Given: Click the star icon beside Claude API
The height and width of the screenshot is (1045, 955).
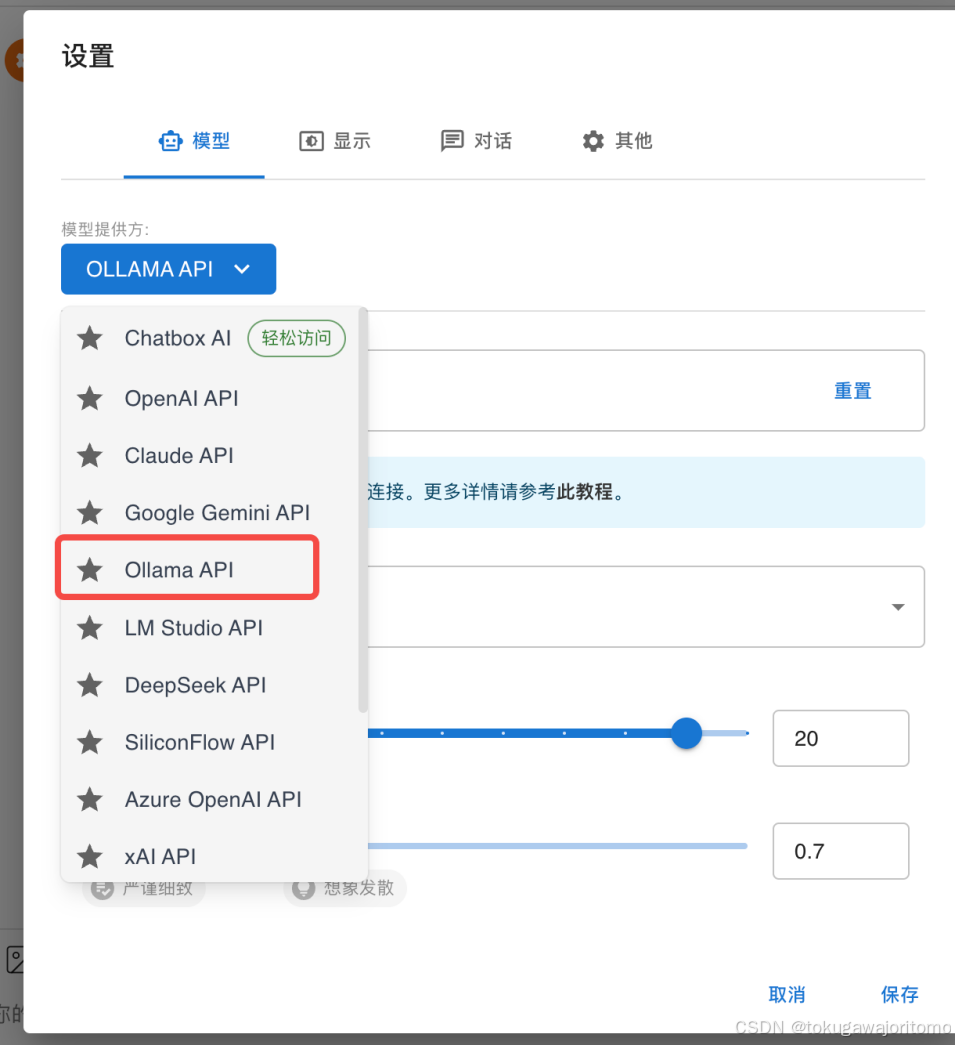Looking at the screenshot, I should (89, 456).
